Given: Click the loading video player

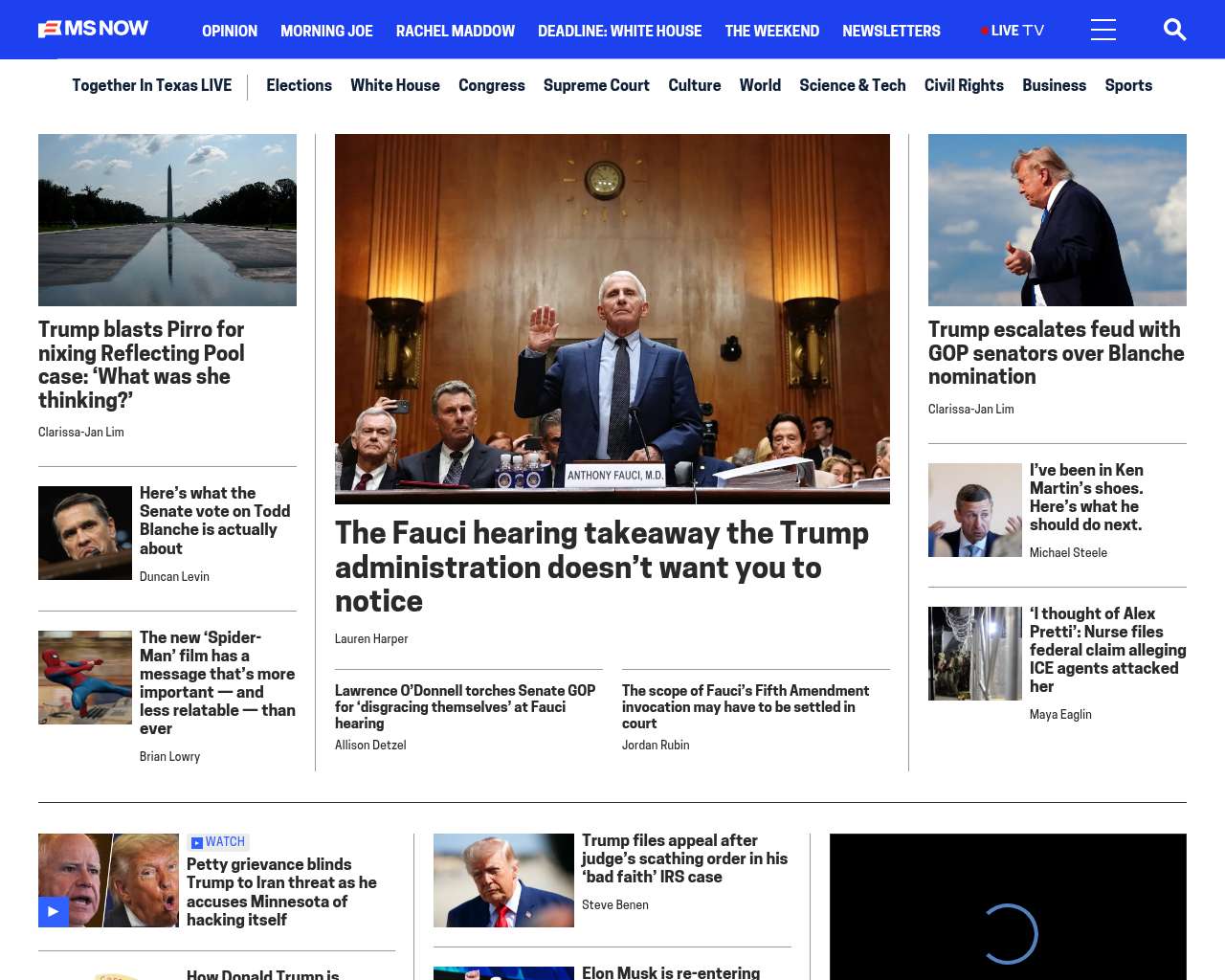Looking at the screenshot, I should (1008, 907).
